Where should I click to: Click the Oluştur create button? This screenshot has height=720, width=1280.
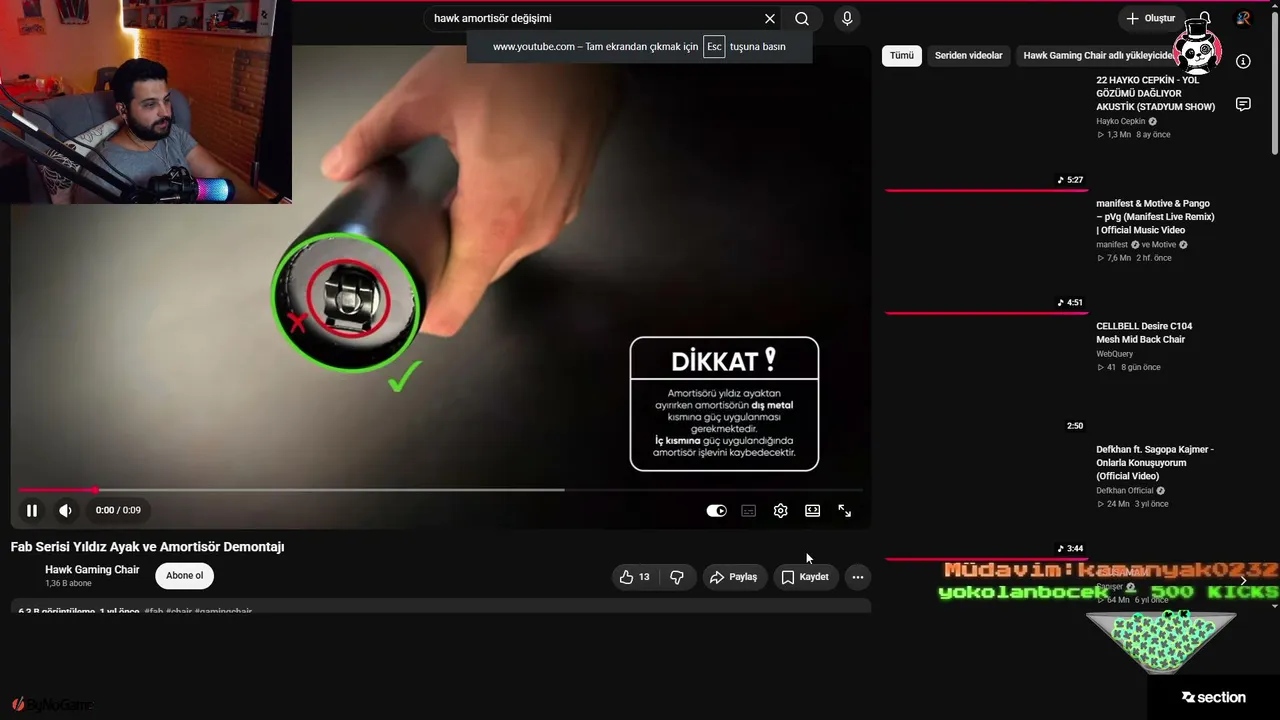point(1150,19)
